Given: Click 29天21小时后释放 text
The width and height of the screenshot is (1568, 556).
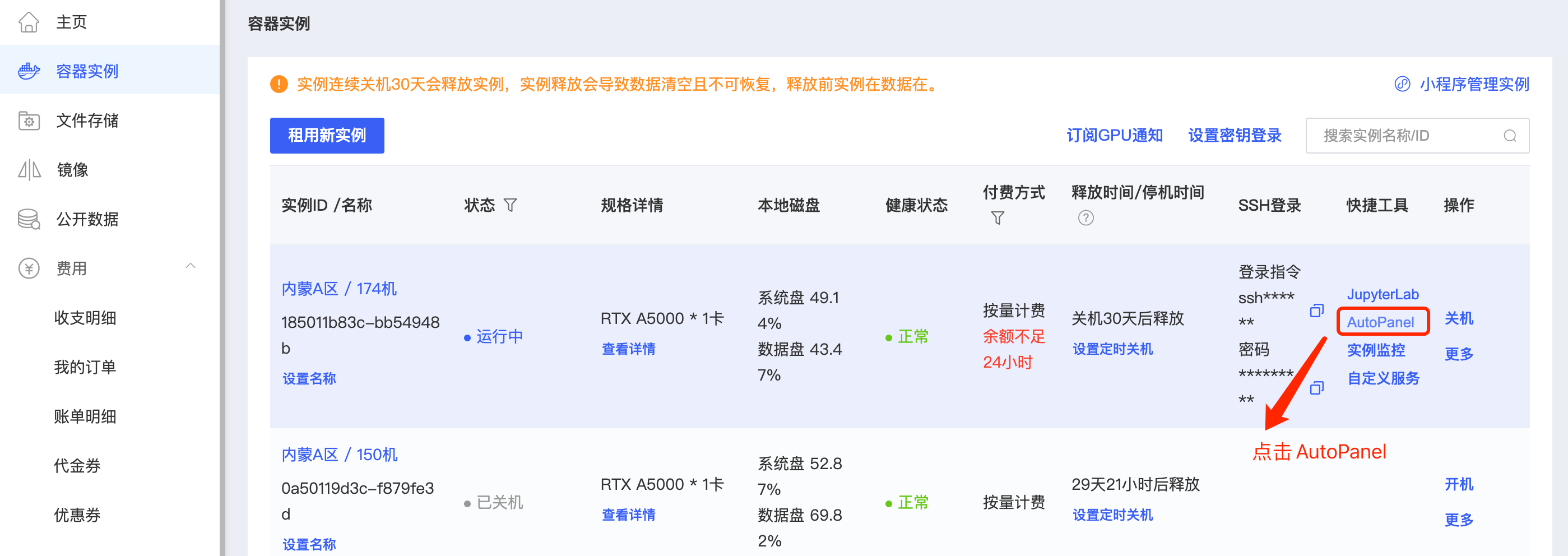Looking at the screenshot, I should 1135,485.
